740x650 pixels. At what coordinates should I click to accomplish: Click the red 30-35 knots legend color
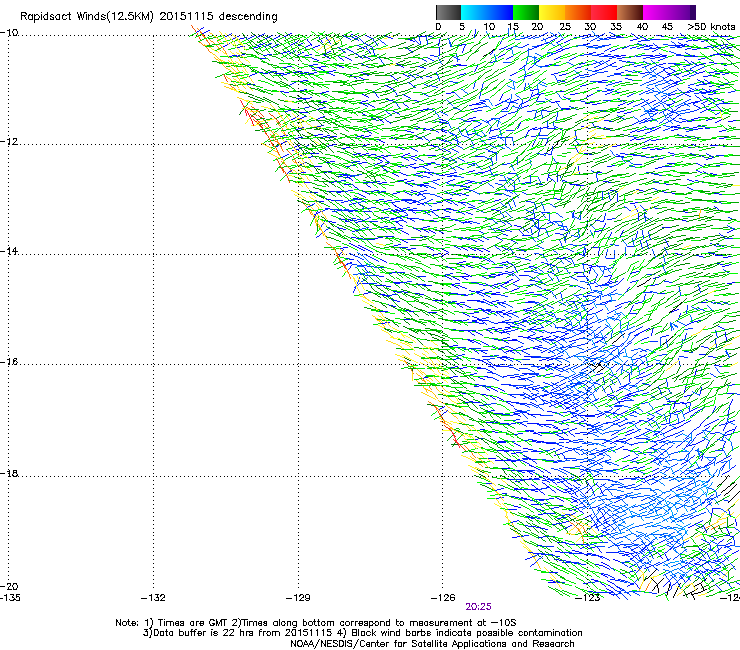[x=604, y=12]
